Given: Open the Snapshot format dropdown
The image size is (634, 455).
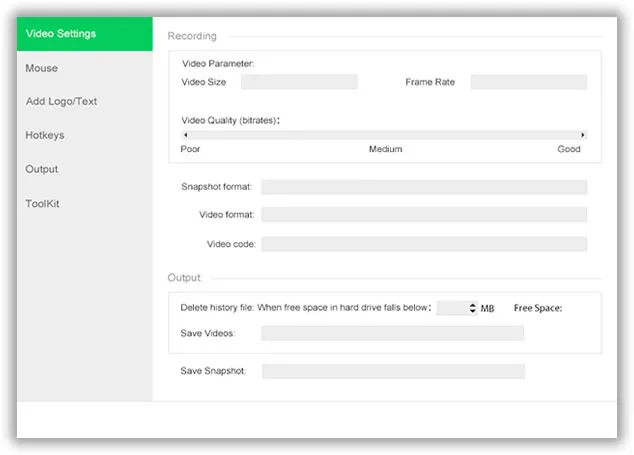Looking at the screenshot, I should pyautogui.click(x=424, y=187).
